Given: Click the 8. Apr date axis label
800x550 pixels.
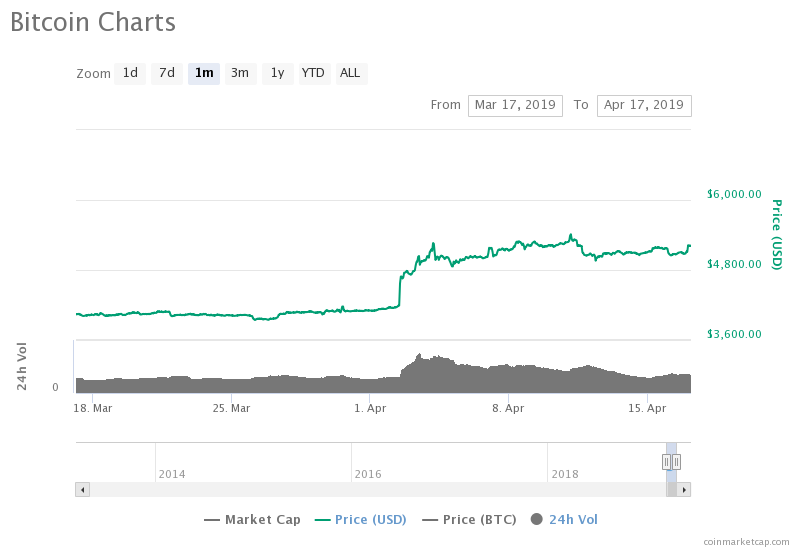Looking at the screenshot, I should [x=508, y=408].
